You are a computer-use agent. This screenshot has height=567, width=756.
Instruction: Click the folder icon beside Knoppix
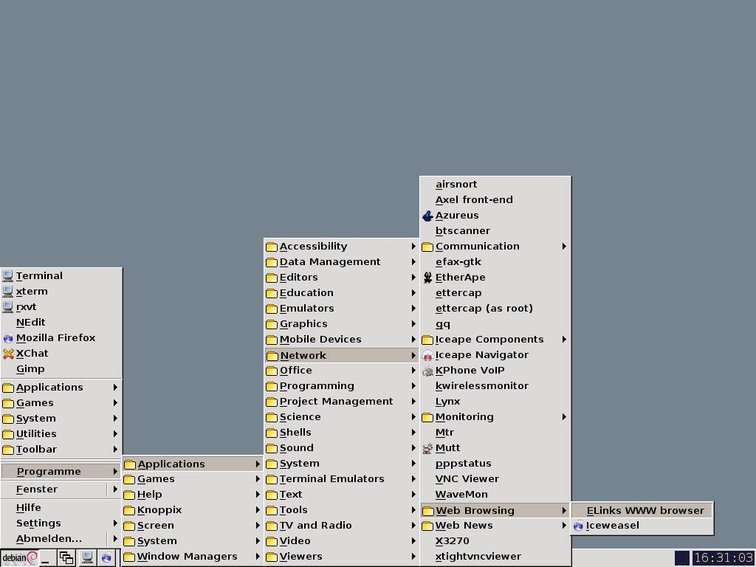click(129, 511)
